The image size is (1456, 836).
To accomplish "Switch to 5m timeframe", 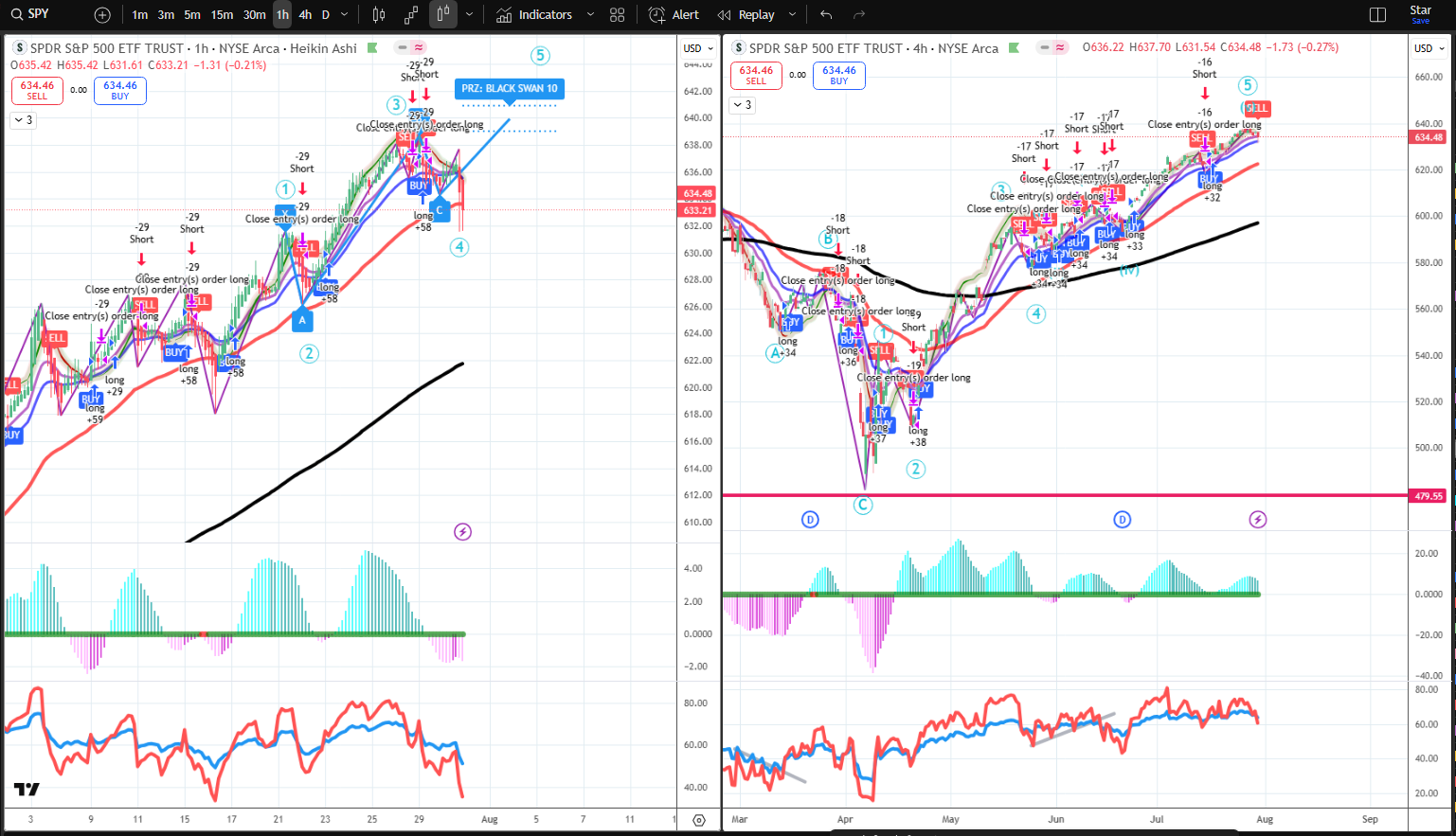I will click(x=192, y=15).
